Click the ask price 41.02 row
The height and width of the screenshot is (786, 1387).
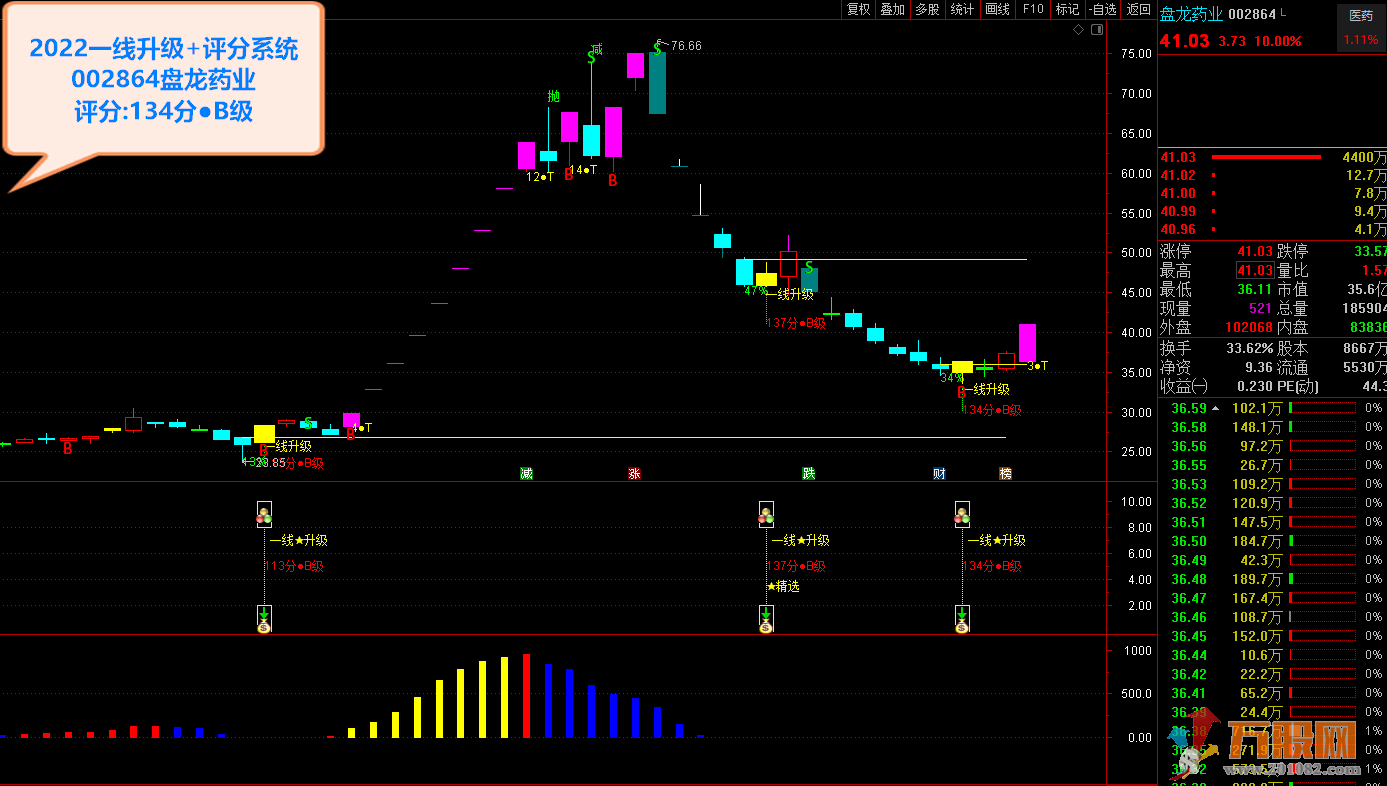1272,175
